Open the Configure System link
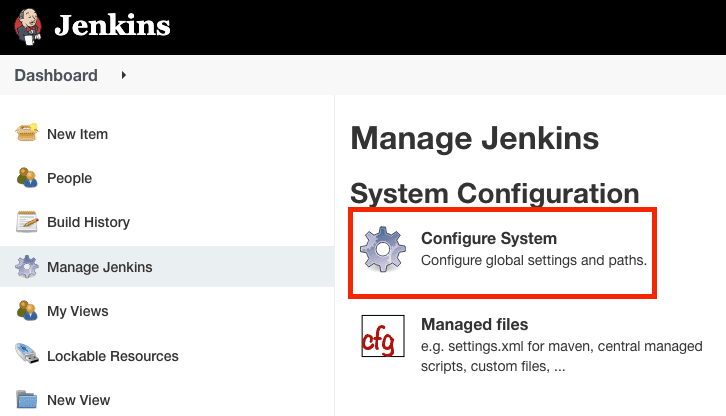 click(489, 238)
